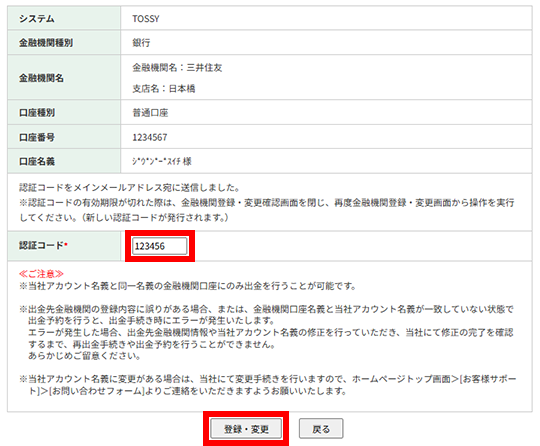Click the 口座名義 row label
540x446 pixels.
pyautogui.click(x=37, y=161)
